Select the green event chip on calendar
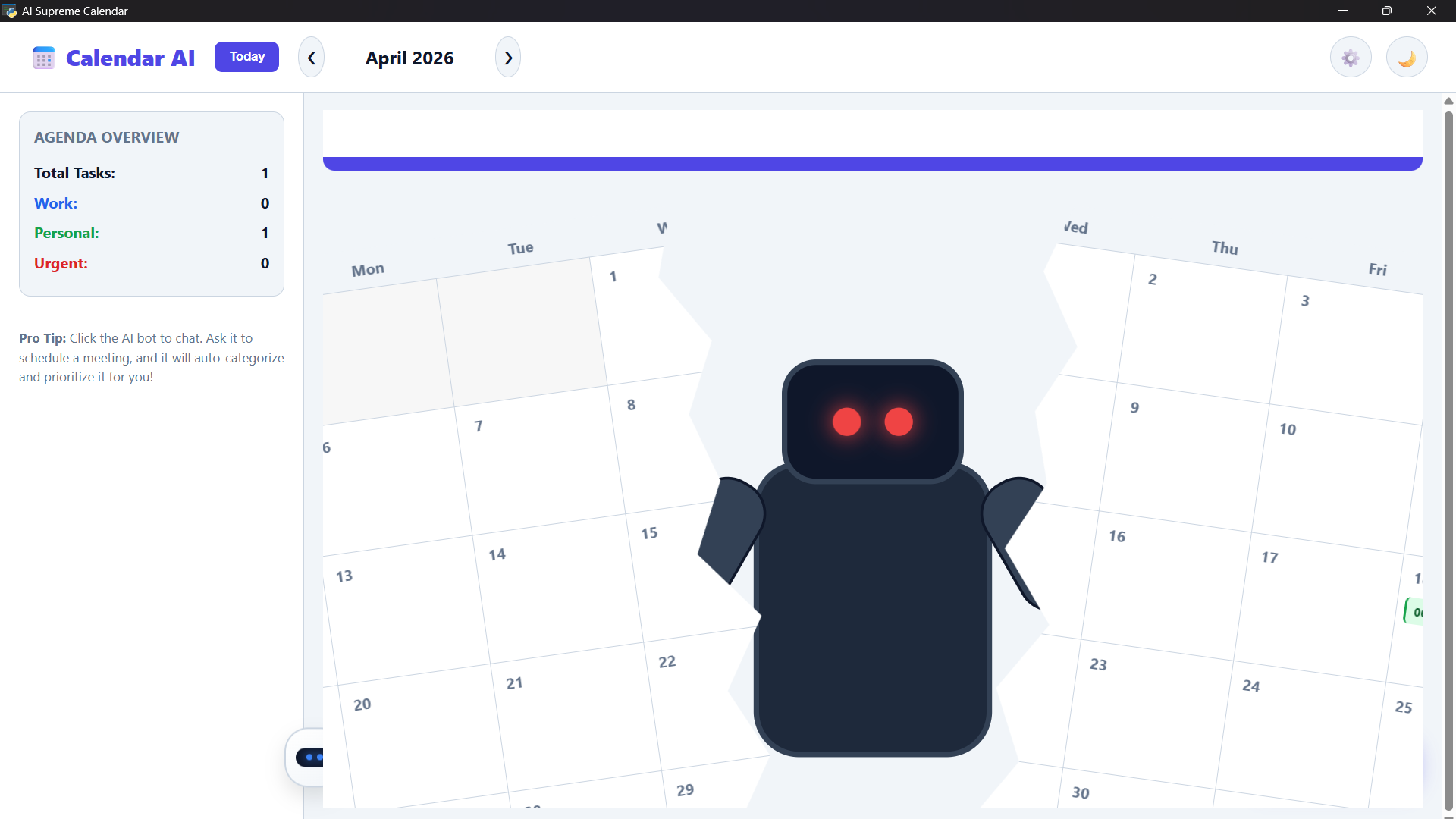The width and height of the screenshot is (1456, 819). [1414, 611]
